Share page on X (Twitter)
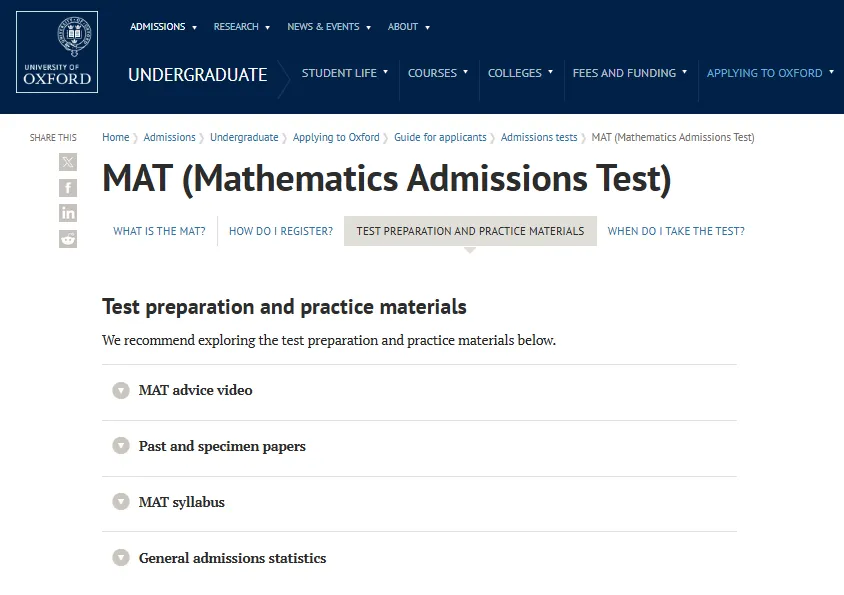The width and height of the screenshot is (844, 595). [x=68, y=162]
